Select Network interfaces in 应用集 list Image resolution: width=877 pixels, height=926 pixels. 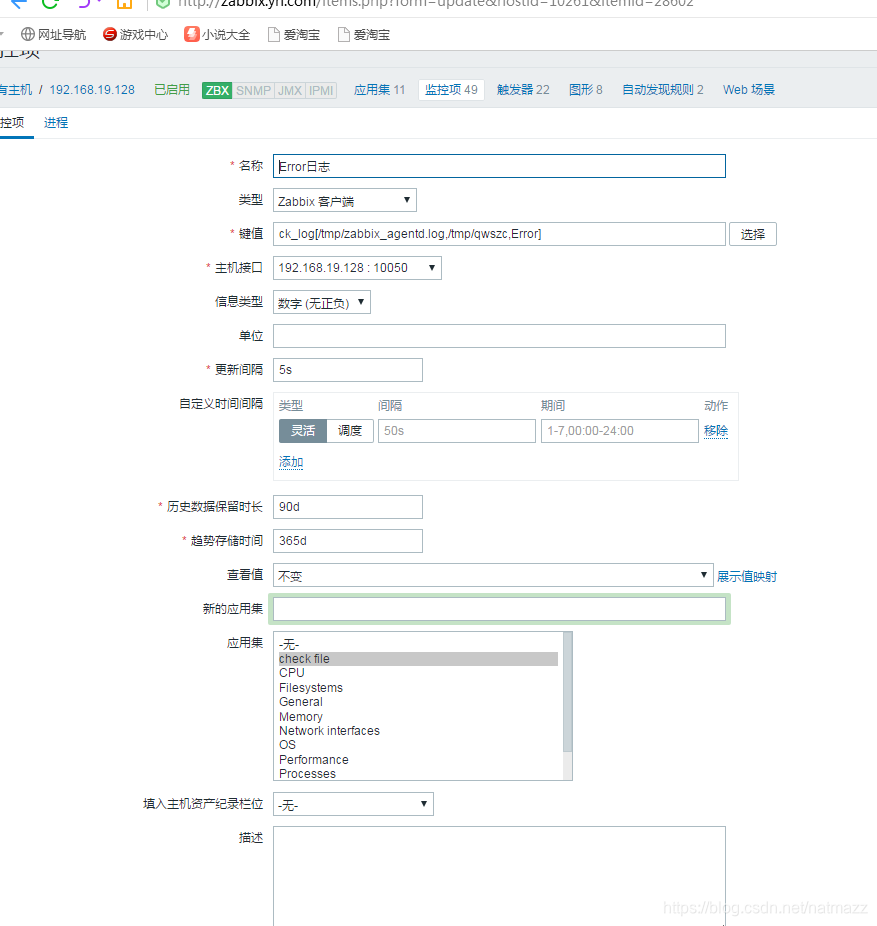click(418, 731)
